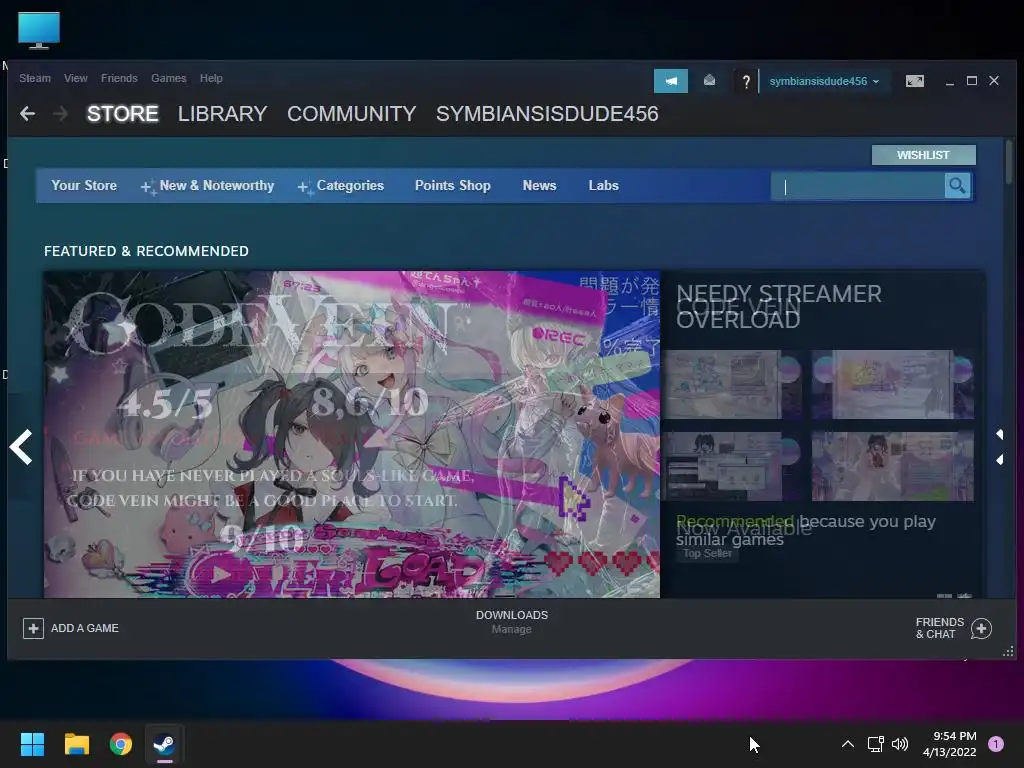The height and width of the screenshot is (768, 1024).
Task: Click FRIENDS & CHAT label
Action: tap(940, 628)
